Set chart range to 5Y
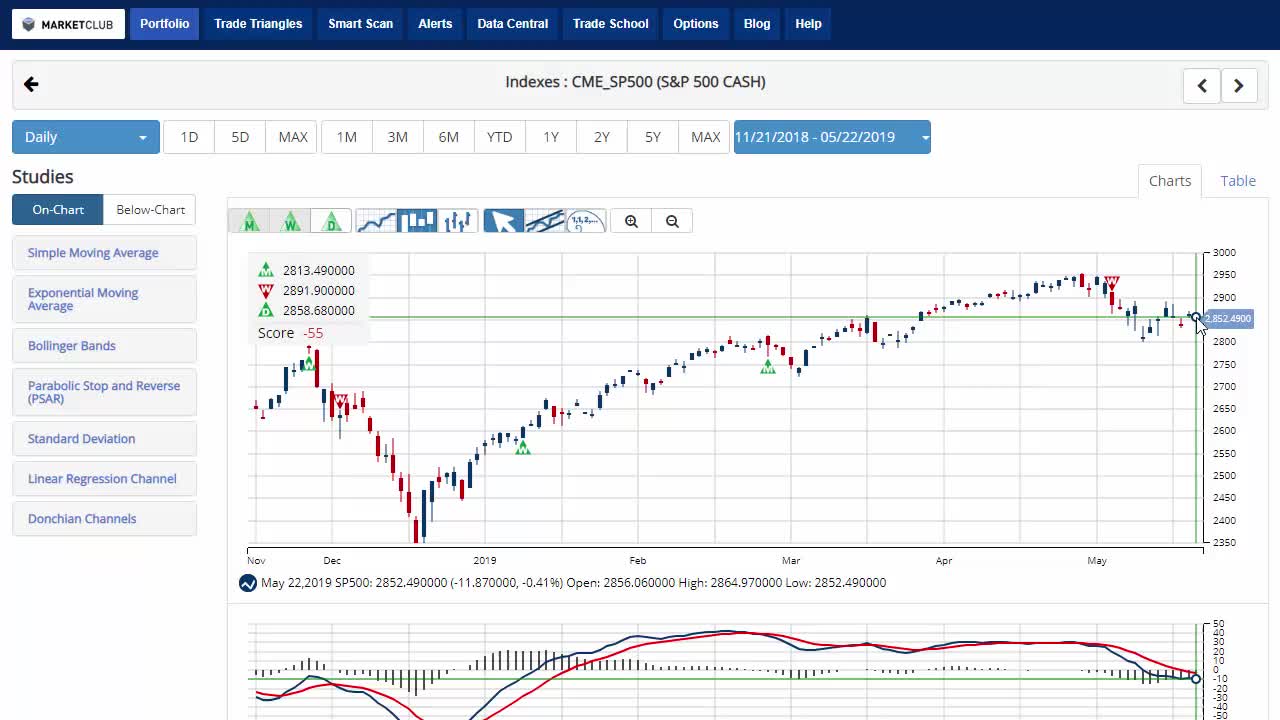Viewport: 1280px width, 720px height. (653, 137)
